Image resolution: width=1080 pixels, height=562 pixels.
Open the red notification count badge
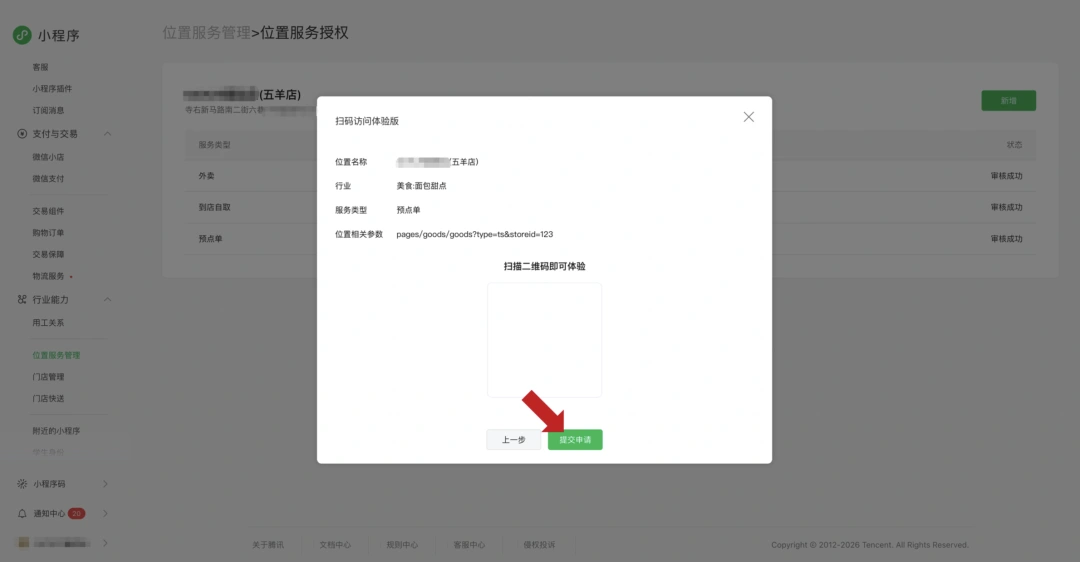76,513
